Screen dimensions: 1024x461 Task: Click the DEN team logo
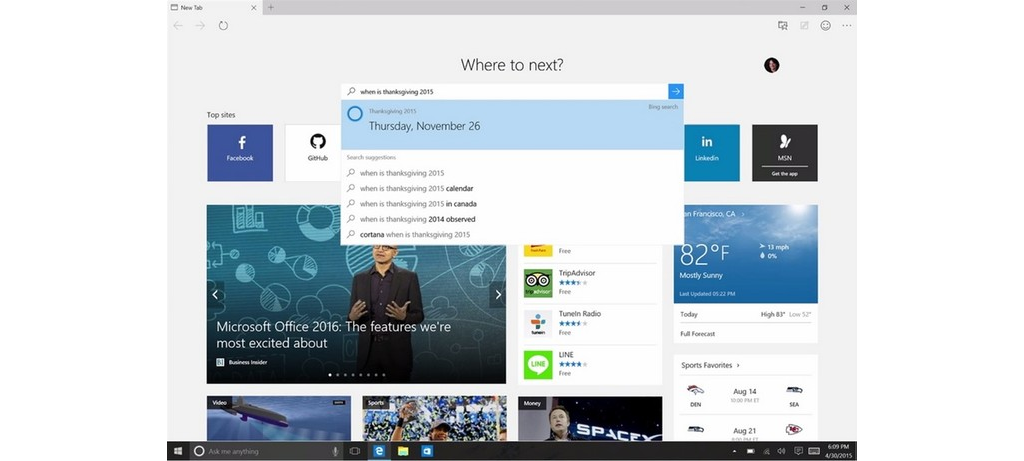[696, 390]
